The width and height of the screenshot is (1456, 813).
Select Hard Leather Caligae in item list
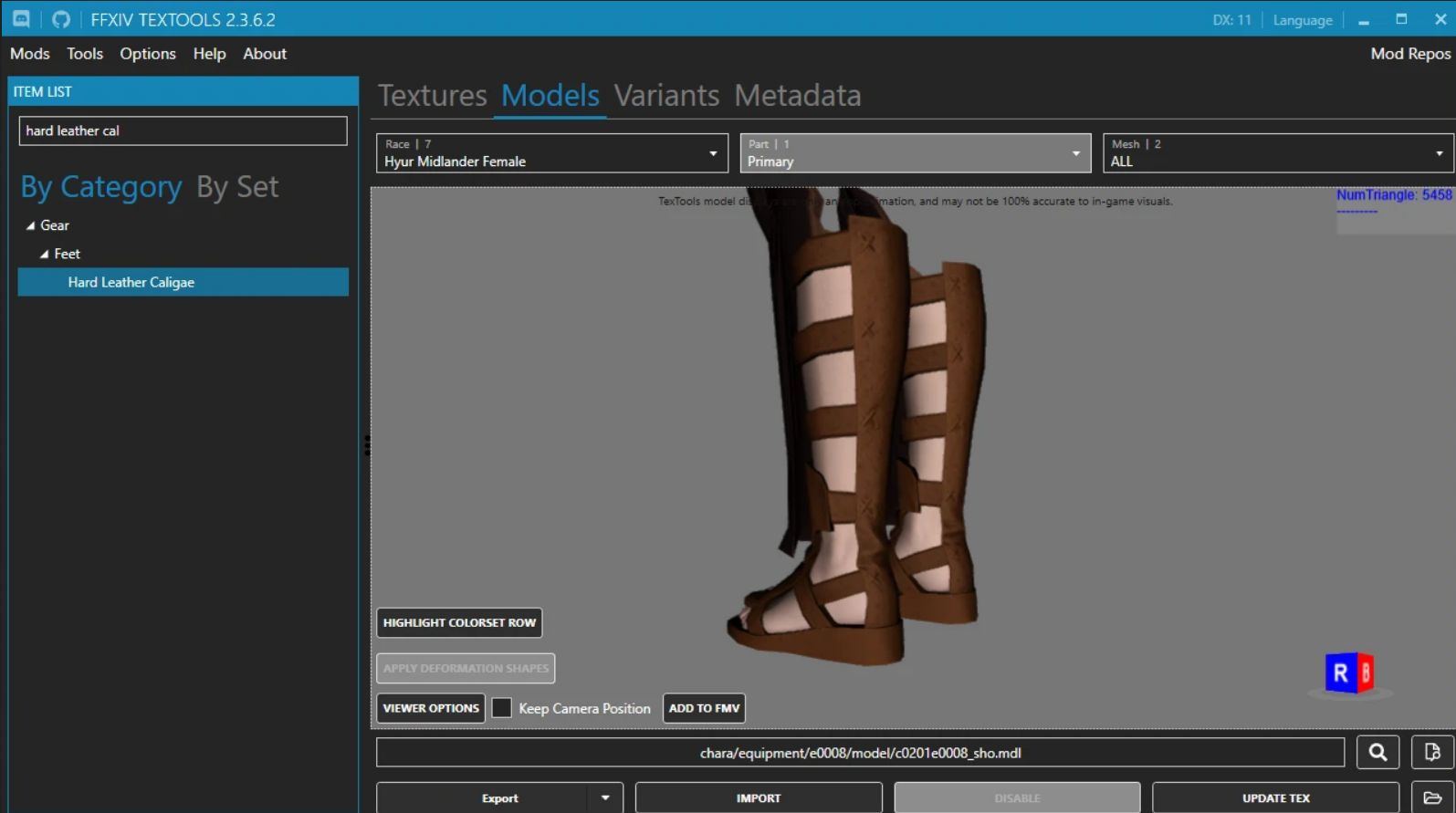pyautogui.click(x=183, y=282)
